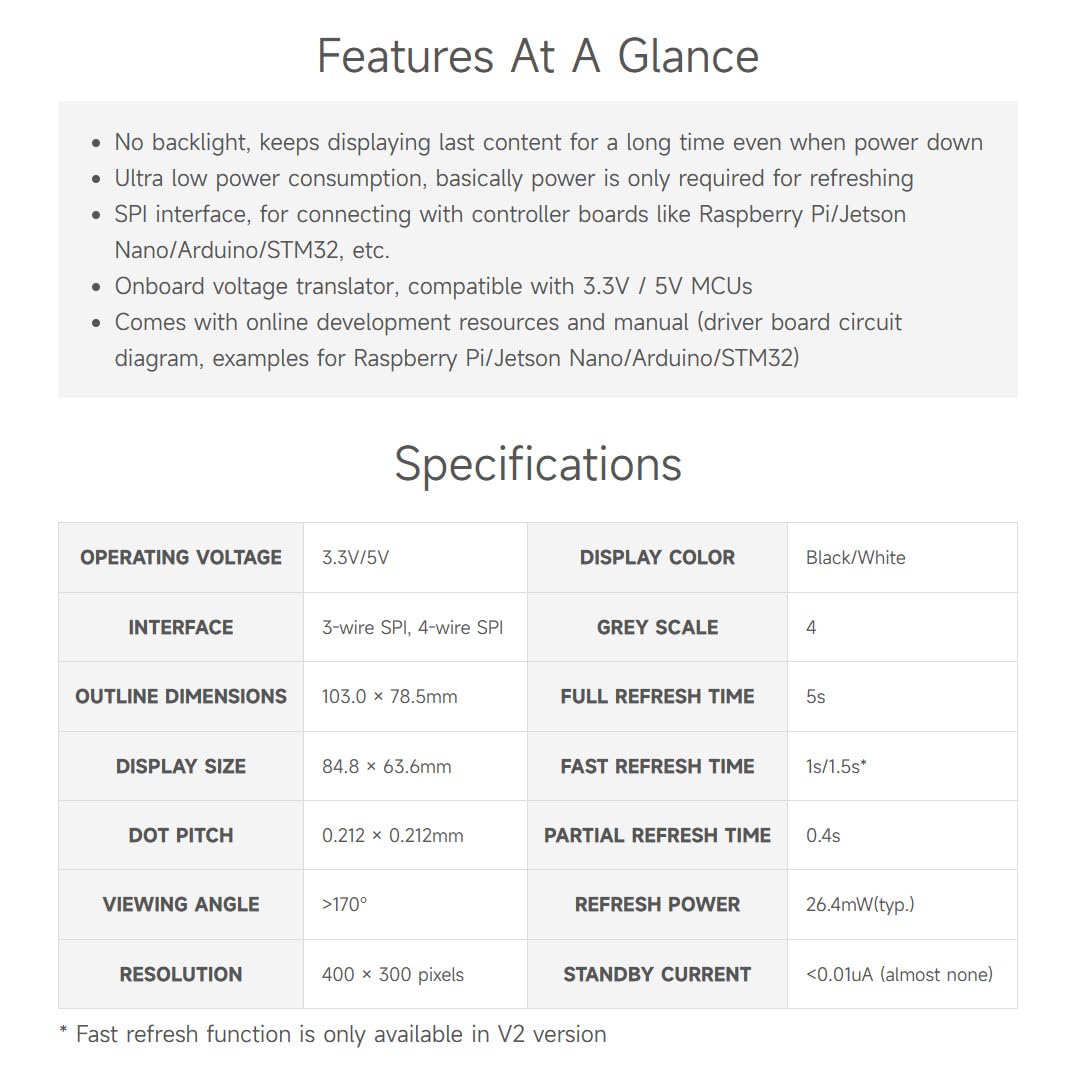Click the PARTIAL REFRESH TIME label
Viewport: 1080px width, 1080px height.
[x=657, y=836]
